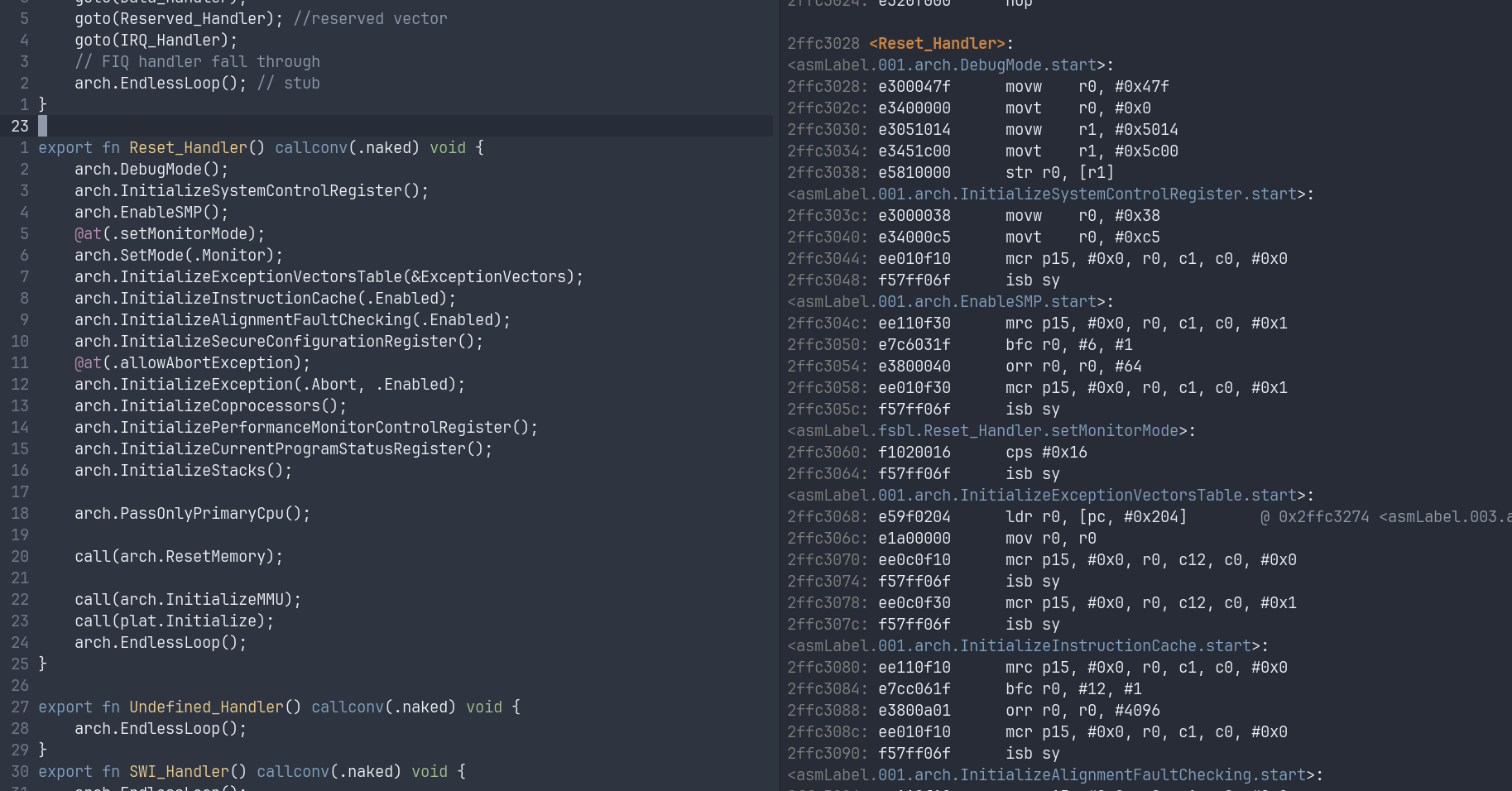Click Reset_Handler function name in source declaration
Viewport: 1512px width, 791px height.
[x=188, y=147]
